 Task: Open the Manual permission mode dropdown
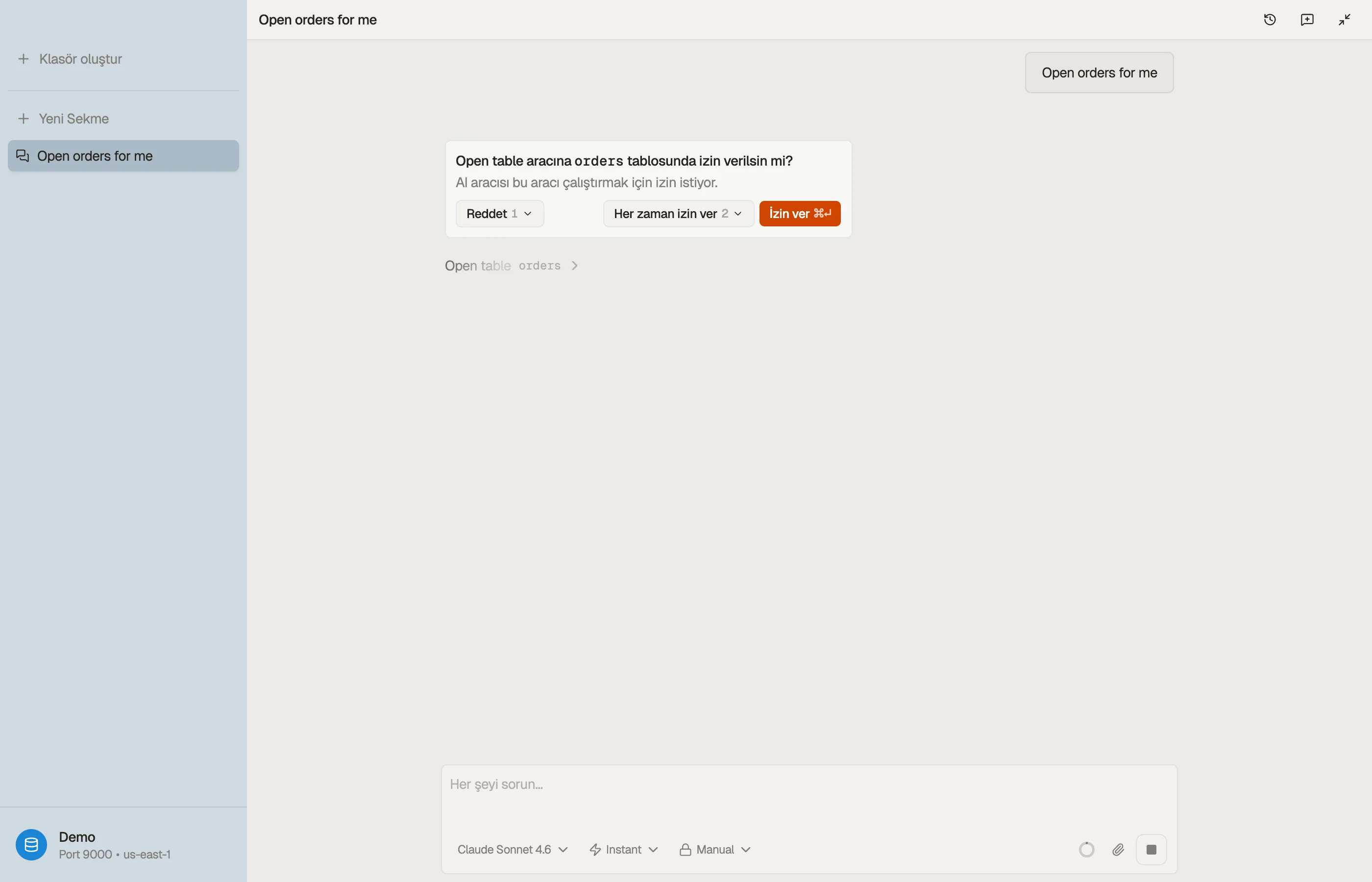(x=714, y=849)
